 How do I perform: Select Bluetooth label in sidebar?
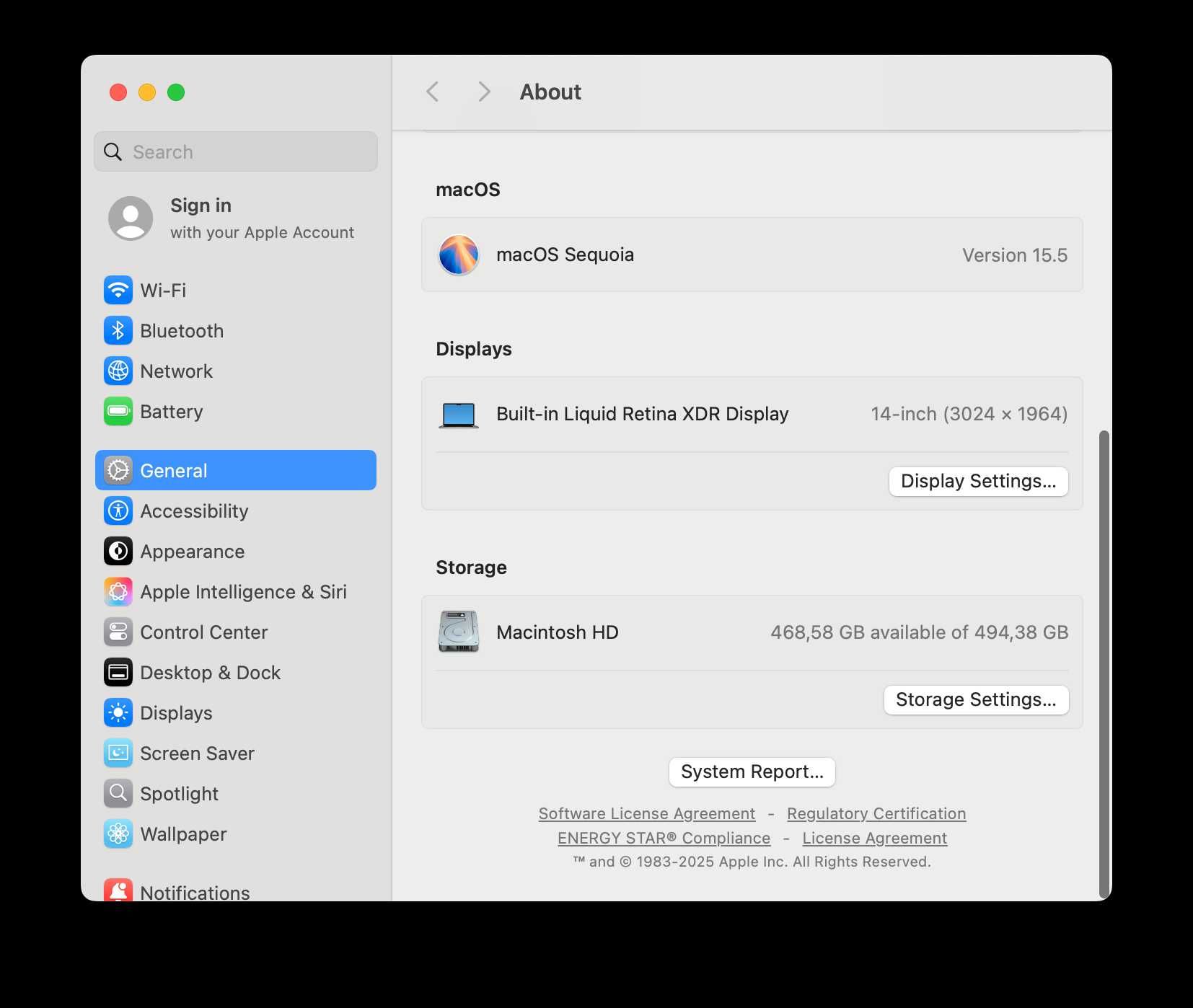(x=182, y=331)
